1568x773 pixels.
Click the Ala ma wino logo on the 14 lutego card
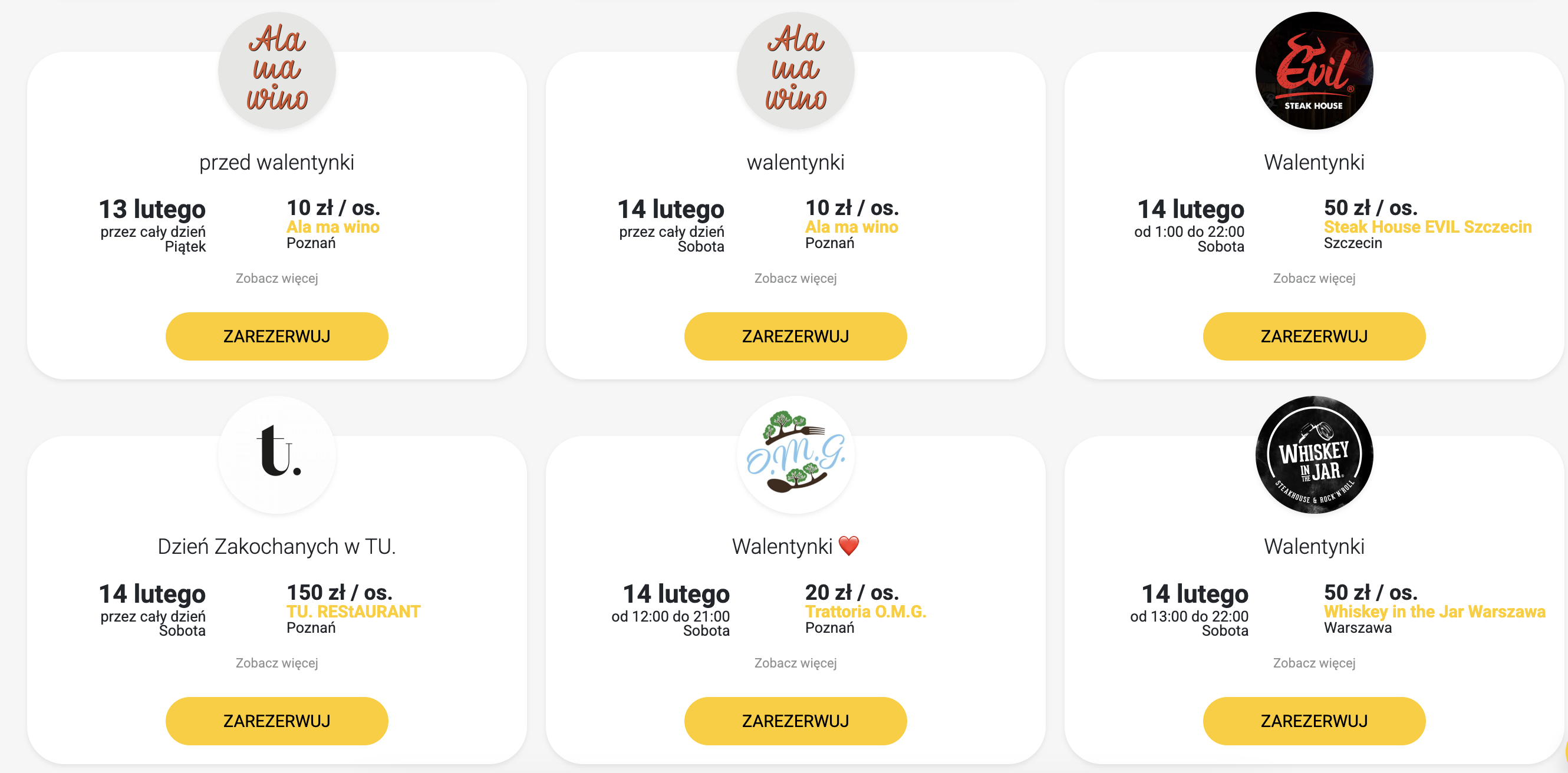pyautogui.click(x=795, y=70)
